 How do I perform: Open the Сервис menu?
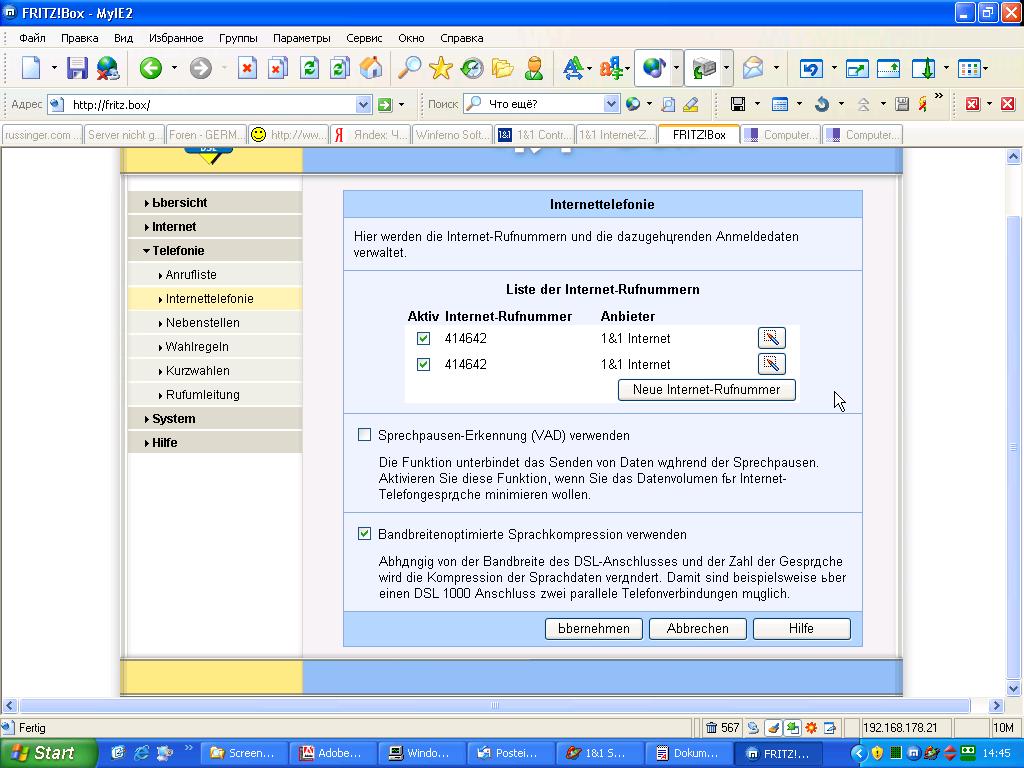(364, 38)
